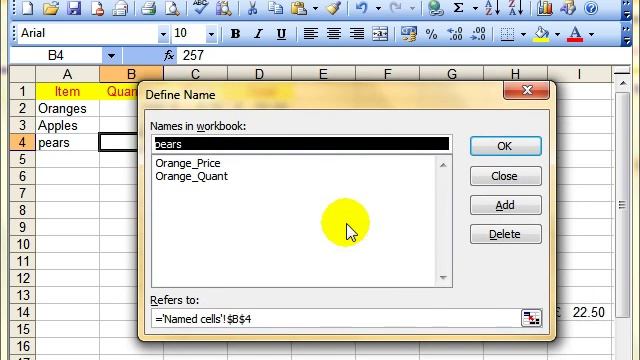Click the Refers to input field

[336, 318]
